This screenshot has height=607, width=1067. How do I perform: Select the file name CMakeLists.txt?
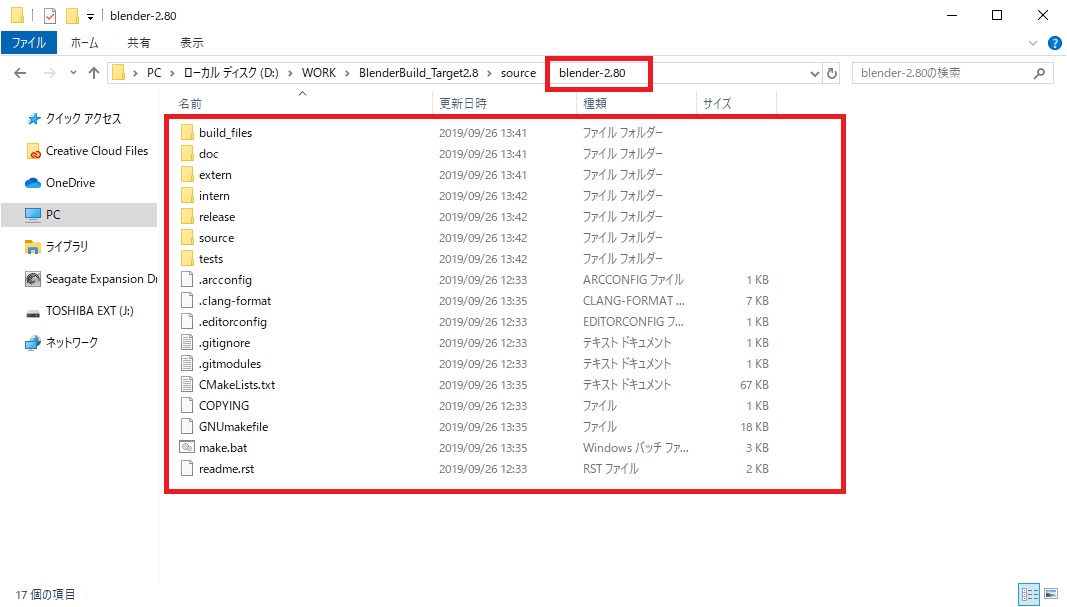pyautogui.click(x=237, y=385)
